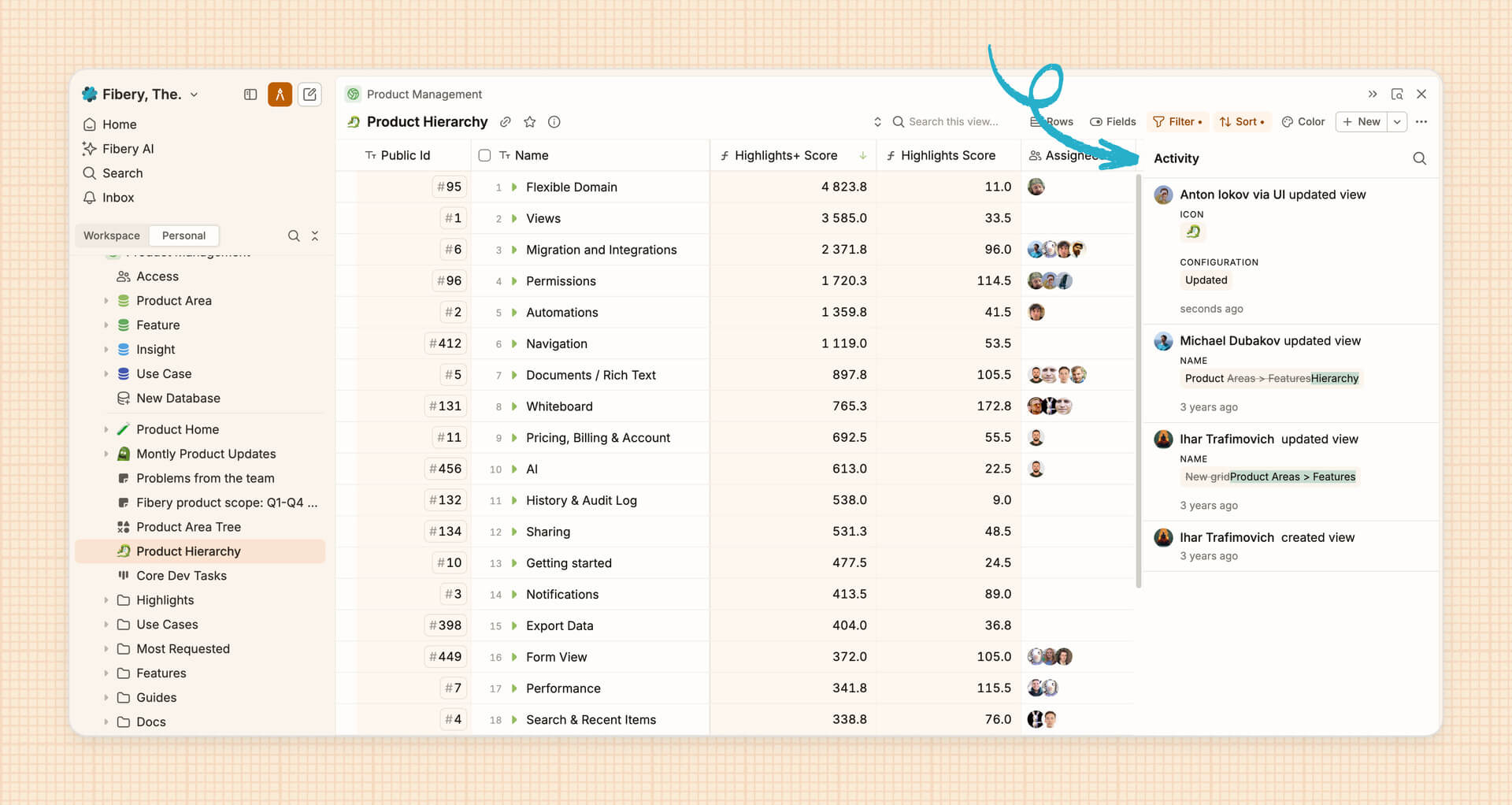The width and height of the screenshot is (1512, 805).
Task: Click the view icon under ICON label
Action: (1193, 232)
